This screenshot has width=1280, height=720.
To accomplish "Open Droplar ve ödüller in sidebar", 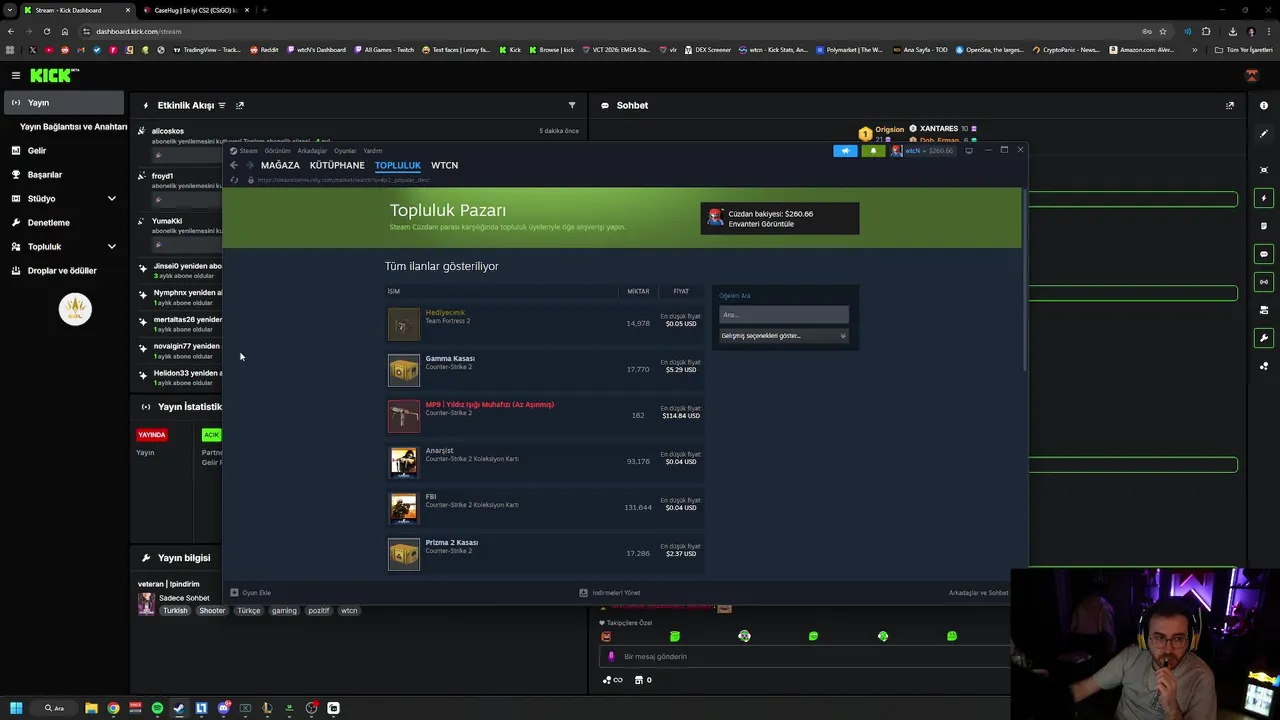I will coord(64,271).
